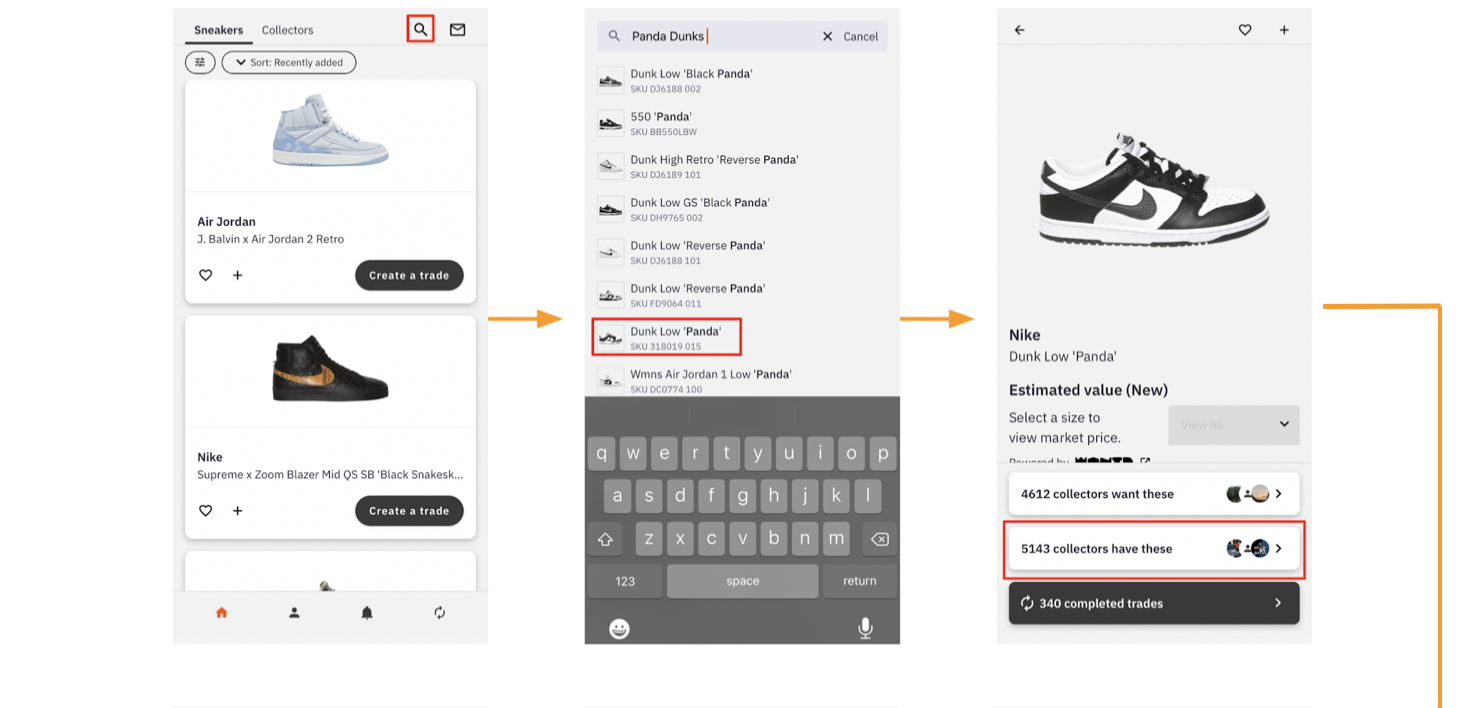Select the Sneakers tab
Image resolution: width=1484 pixels, height=708 pixels.
click(218, 30)
